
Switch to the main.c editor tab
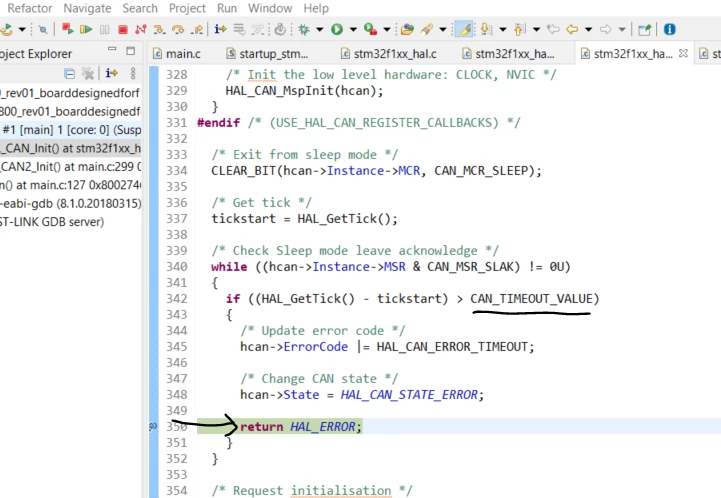click(x=177, y=54)
